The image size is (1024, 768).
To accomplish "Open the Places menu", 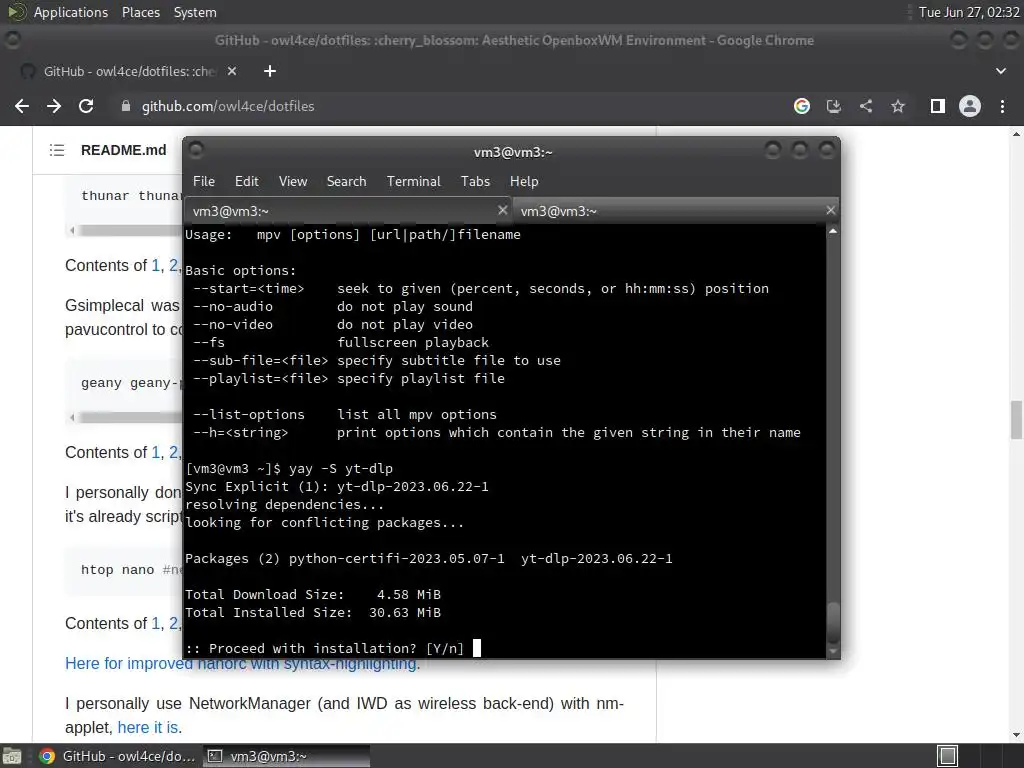I will pos(141,12).
